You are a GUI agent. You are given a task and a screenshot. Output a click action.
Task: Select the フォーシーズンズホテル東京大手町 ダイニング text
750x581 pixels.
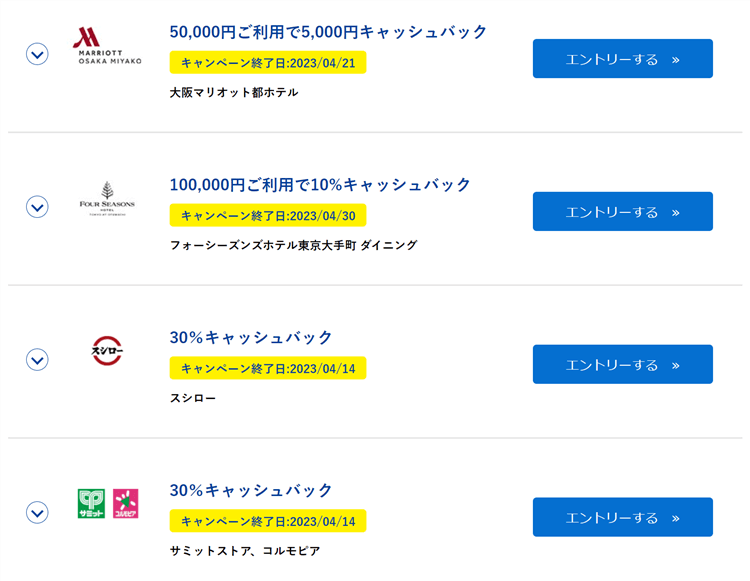(x=293, y=245)
